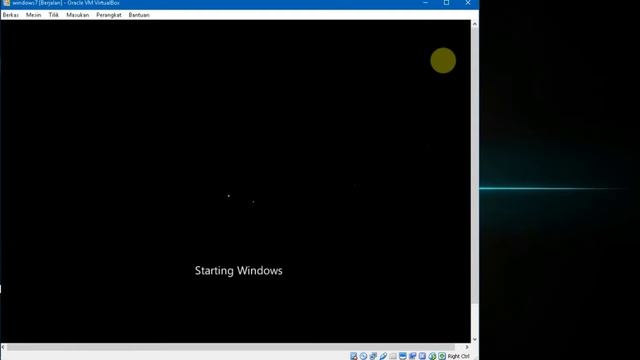Maximize the VirtualBox window
640x360 pixels.
pos(447,3)
